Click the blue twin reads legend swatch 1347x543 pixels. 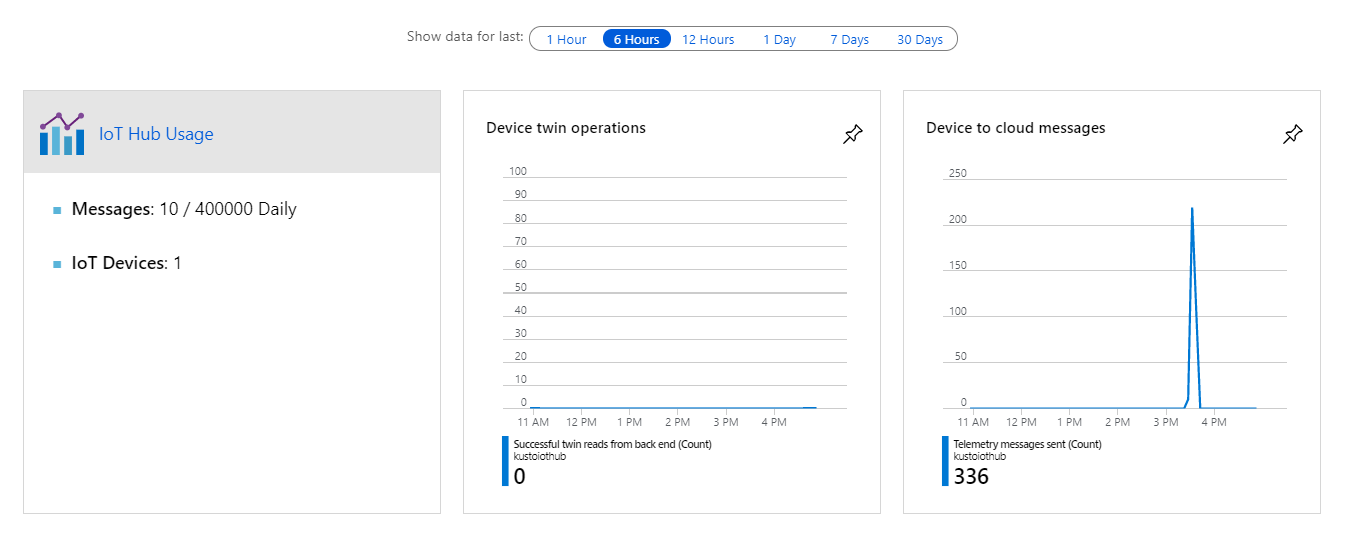505,461
